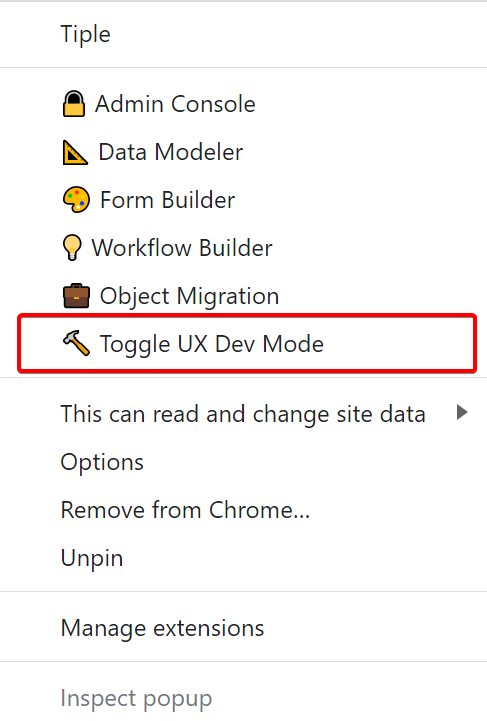Choose Workflow Builder in the menu
Image resolution: width=487 pixels, height=721 pixels.
click(243, 248)
